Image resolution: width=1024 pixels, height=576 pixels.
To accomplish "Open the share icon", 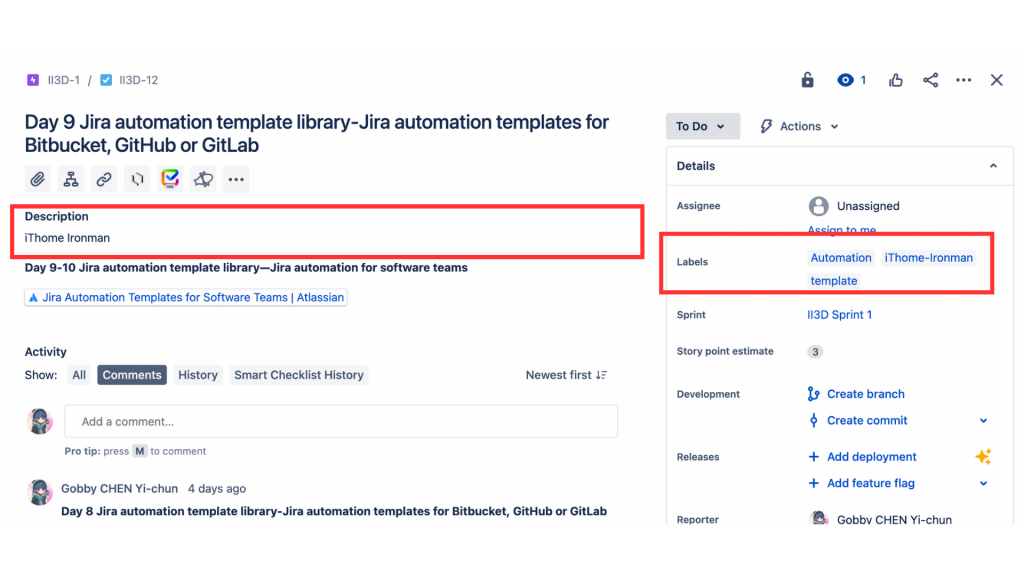I will 930,80.
